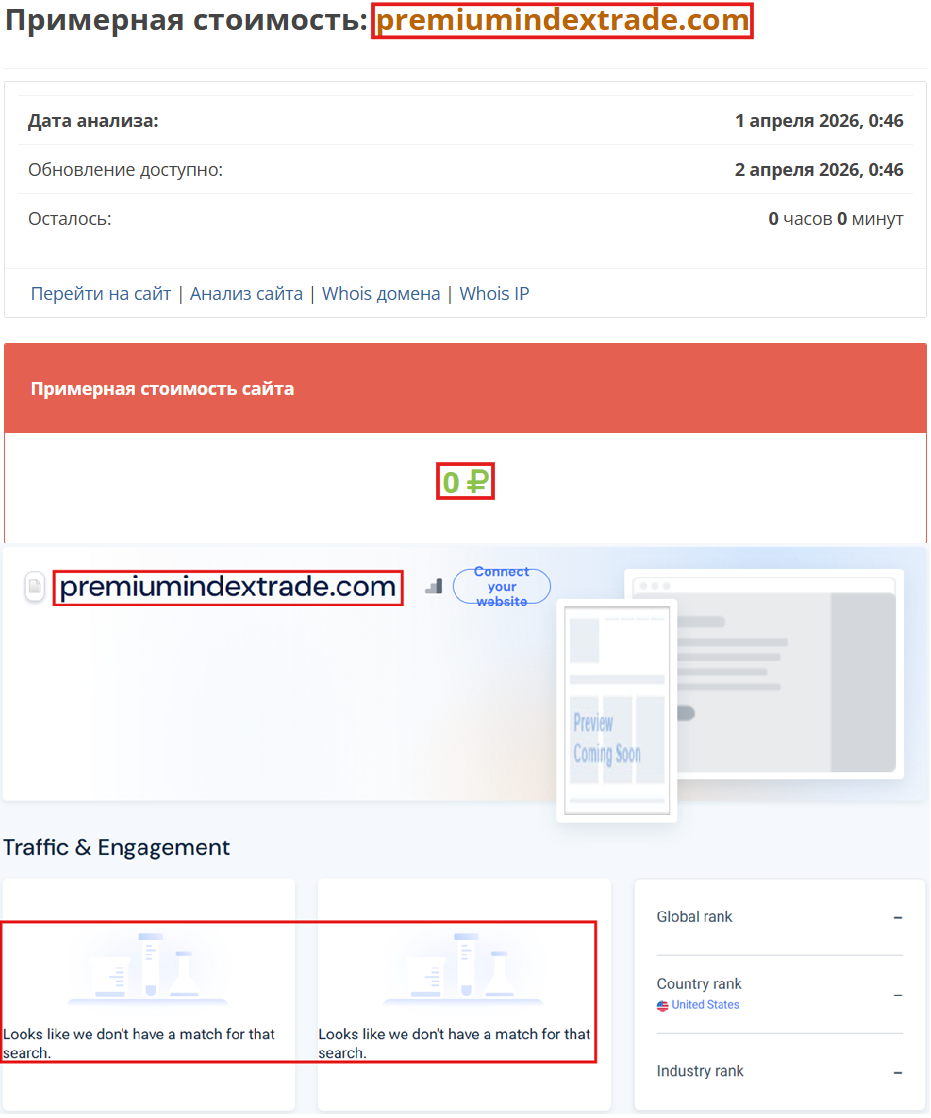931x1118 pixels.
Task: Click the Примерная стоимость сайта header bar
Action: (x=465, y=388)
